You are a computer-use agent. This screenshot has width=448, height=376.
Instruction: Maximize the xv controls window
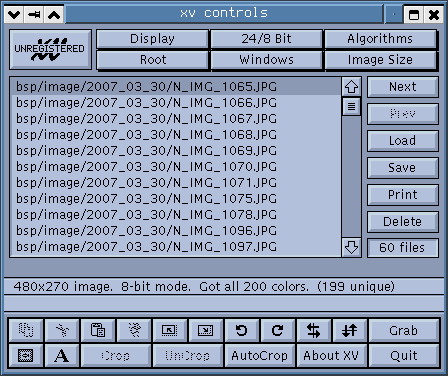tap(414, 15)
